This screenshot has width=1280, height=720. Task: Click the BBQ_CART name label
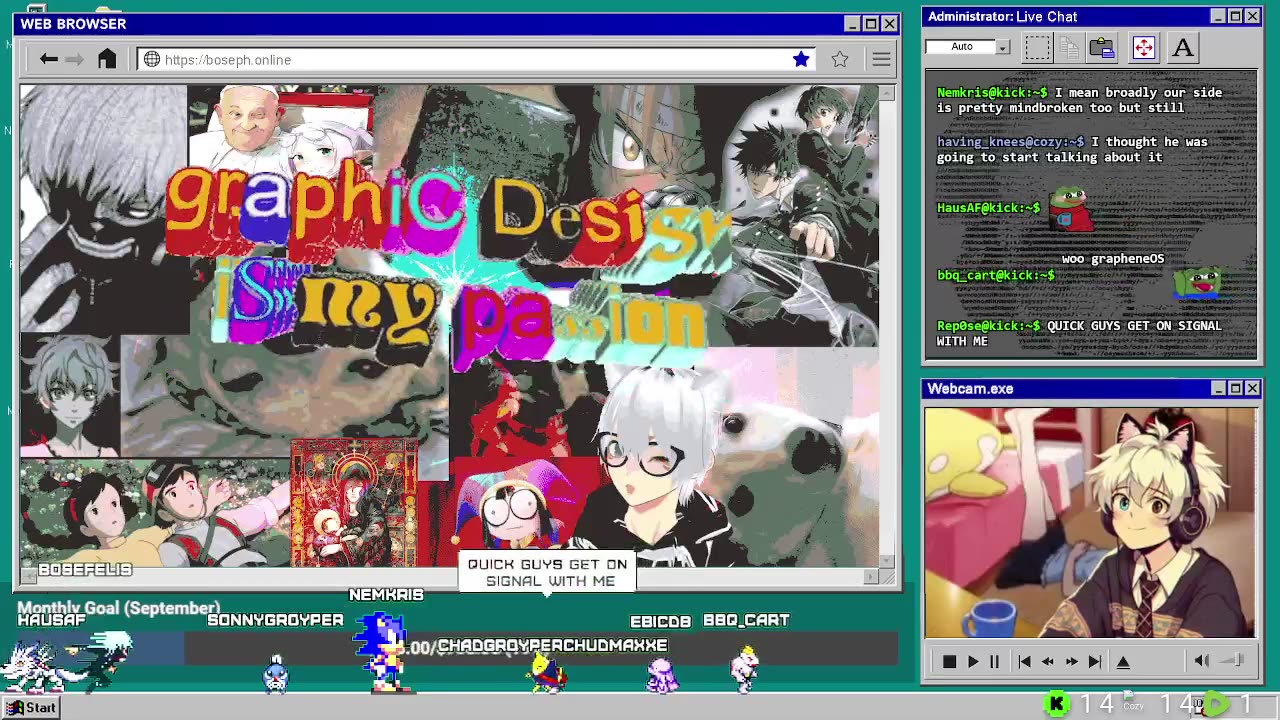point(746,620)
